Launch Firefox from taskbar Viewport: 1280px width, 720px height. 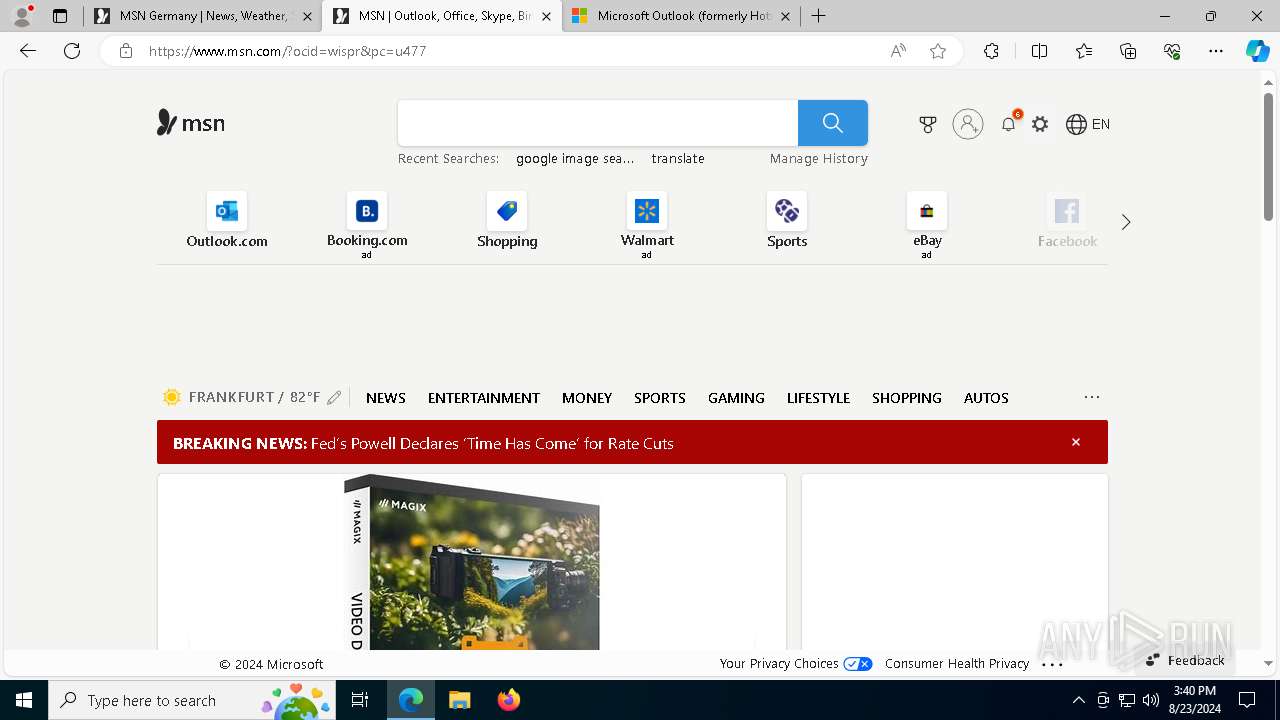(x=509, y=700)
